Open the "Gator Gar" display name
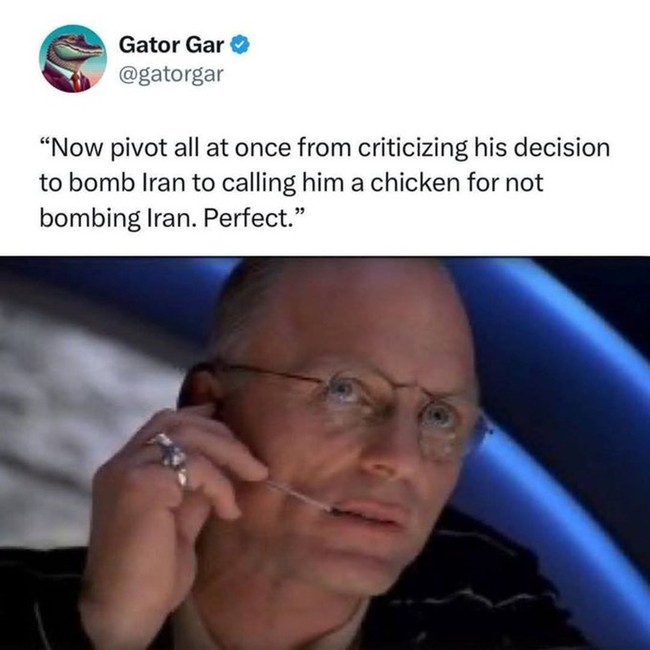This screenshot has height=650, width=650. 171,45
